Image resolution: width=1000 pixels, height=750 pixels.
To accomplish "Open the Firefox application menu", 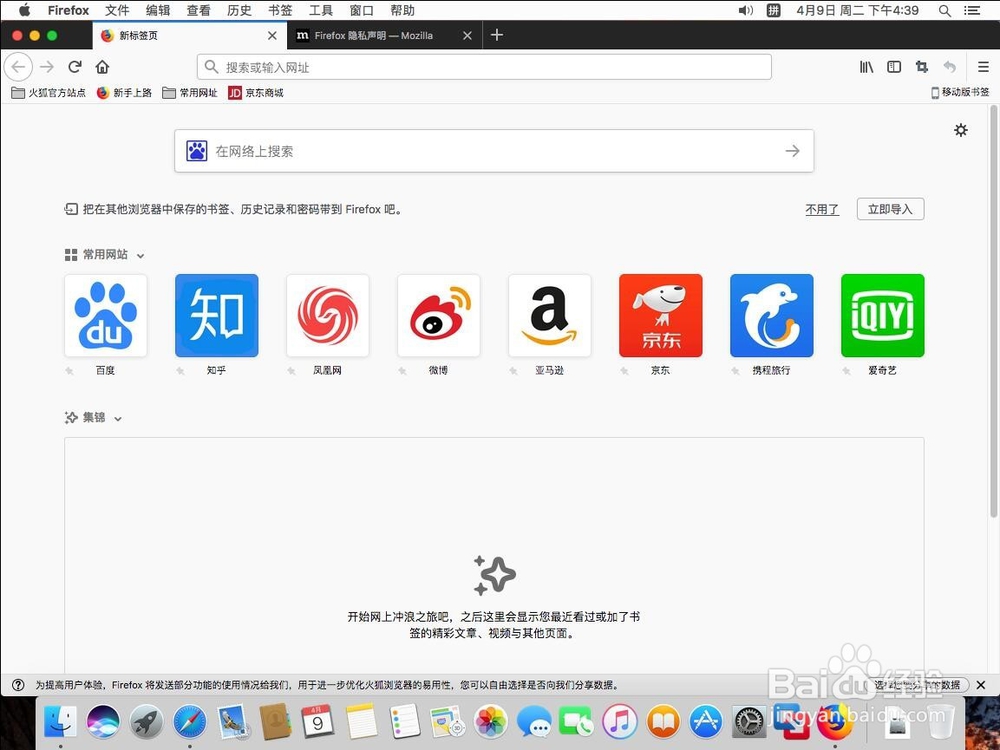I will tap(68, 10).
